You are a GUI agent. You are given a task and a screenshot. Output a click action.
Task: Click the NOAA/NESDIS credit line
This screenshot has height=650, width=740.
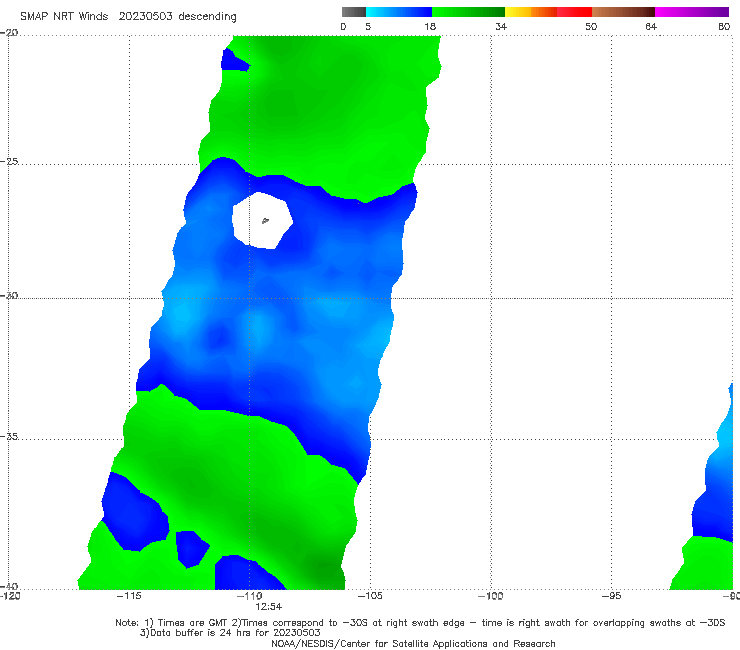click(413, 643)
